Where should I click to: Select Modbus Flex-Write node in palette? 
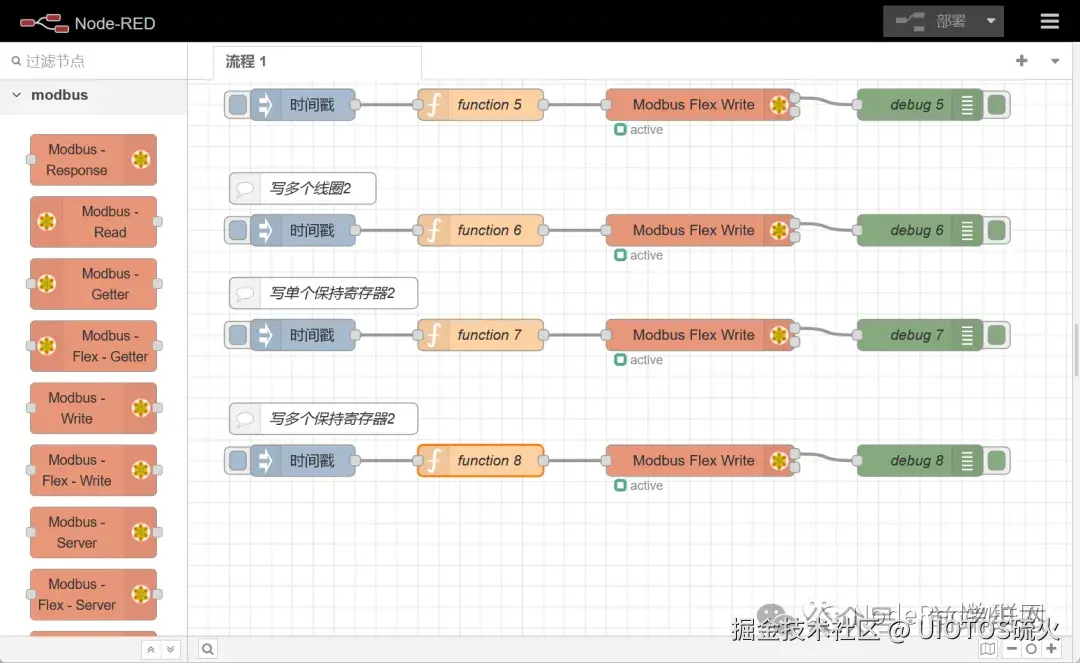click(93, 470)
